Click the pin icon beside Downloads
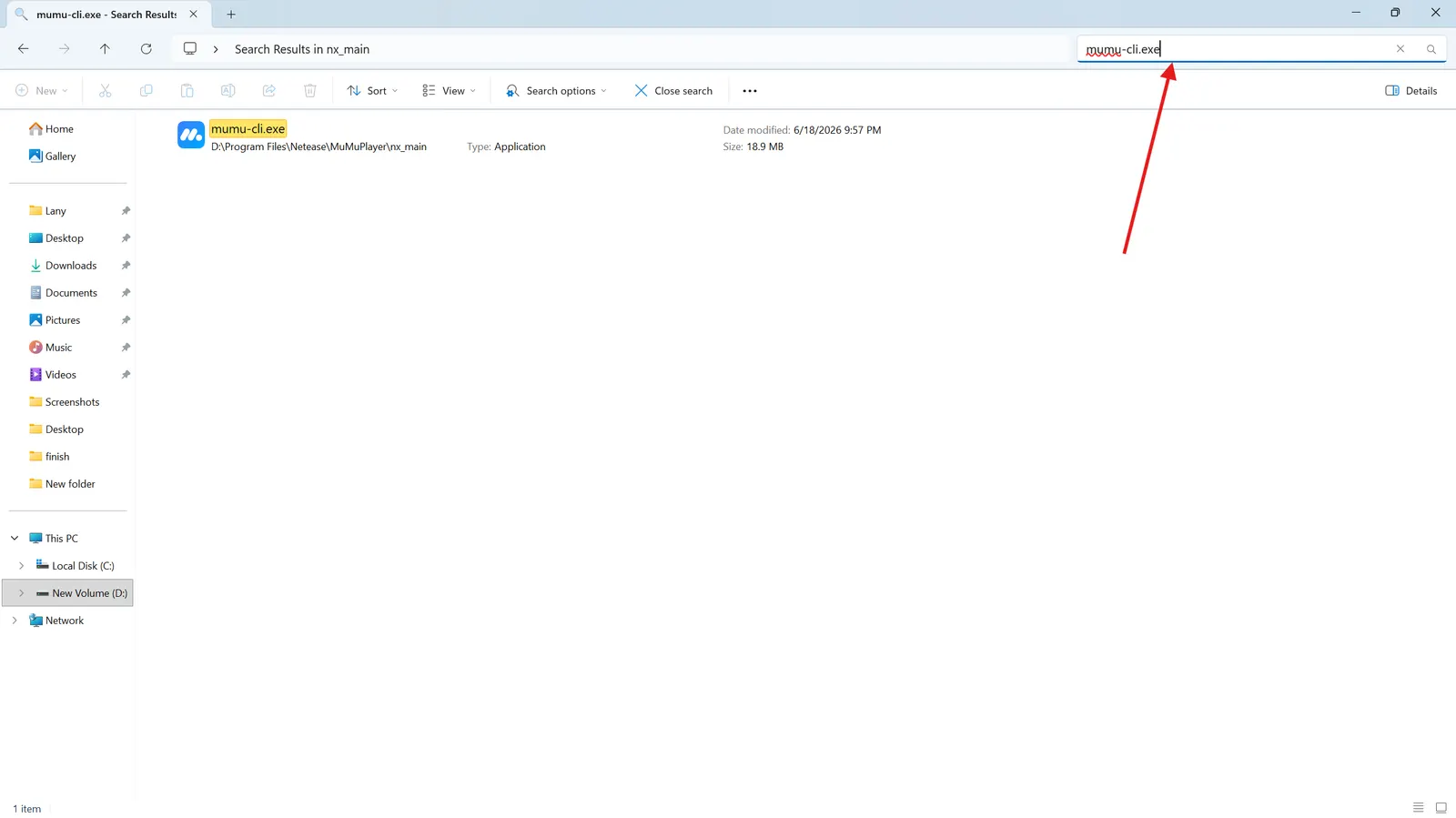This screenshot has height=818, width=1456. point(126,266)
